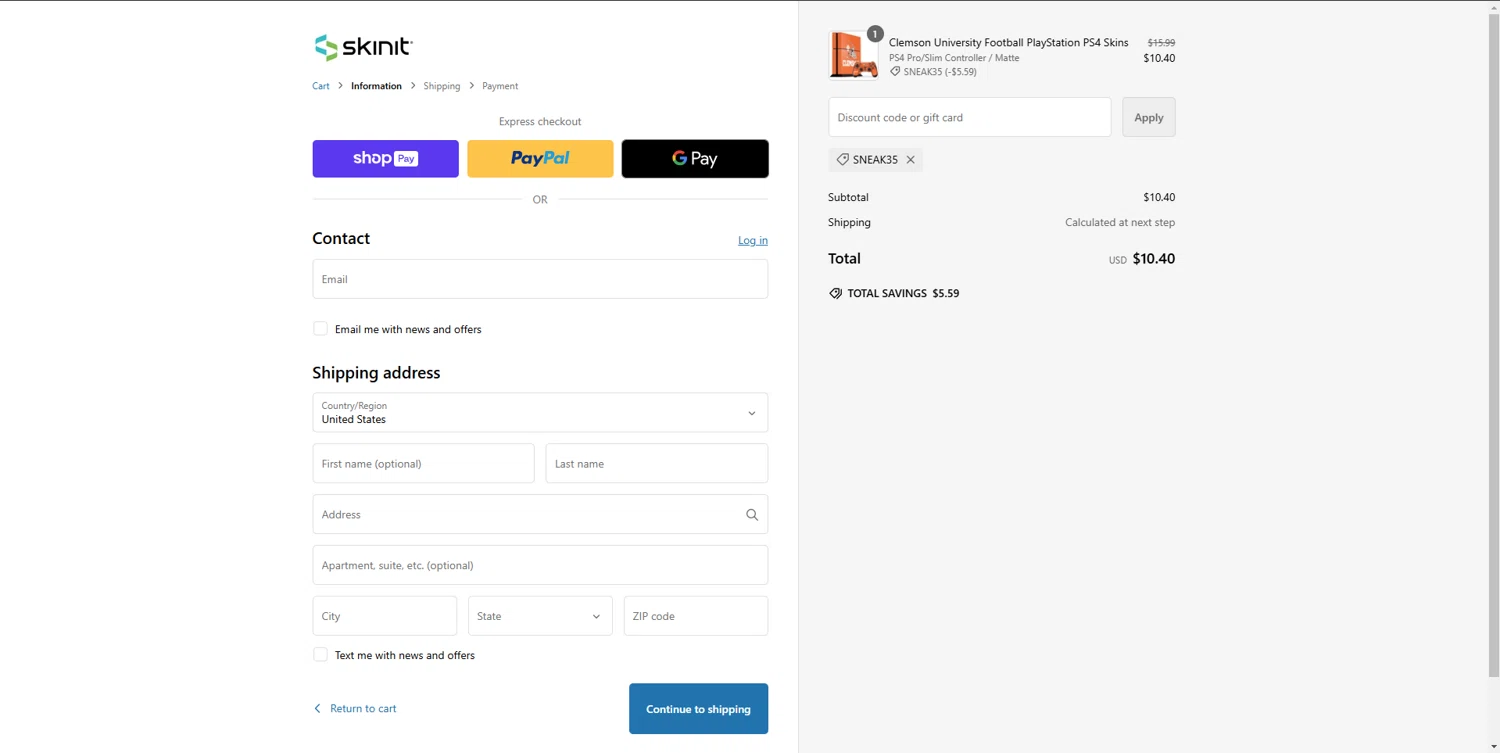Image resolution: width=1500 pixels, height=753 pixels.
Task: Select the Information breadcrumb step
Action: (x=376, y=86)
